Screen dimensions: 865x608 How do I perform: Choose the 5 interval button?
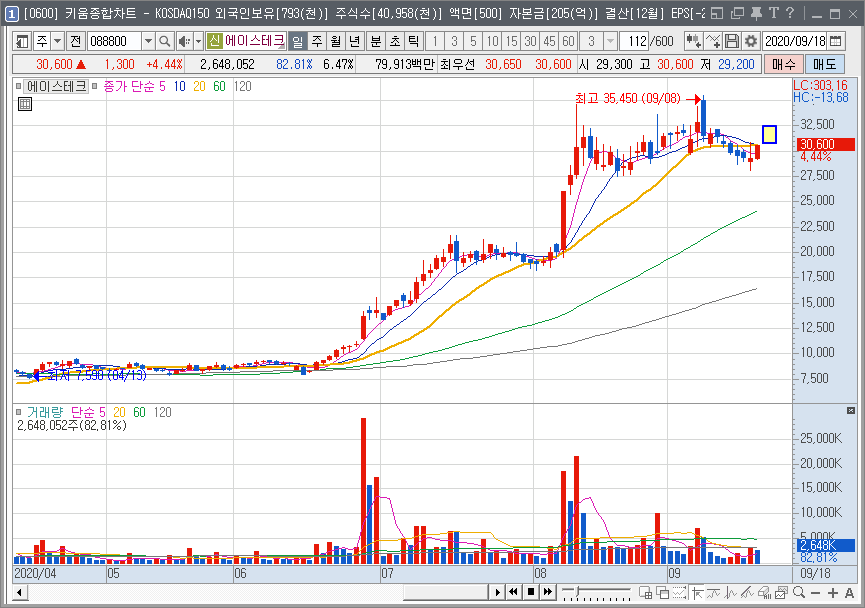point(473,41)
